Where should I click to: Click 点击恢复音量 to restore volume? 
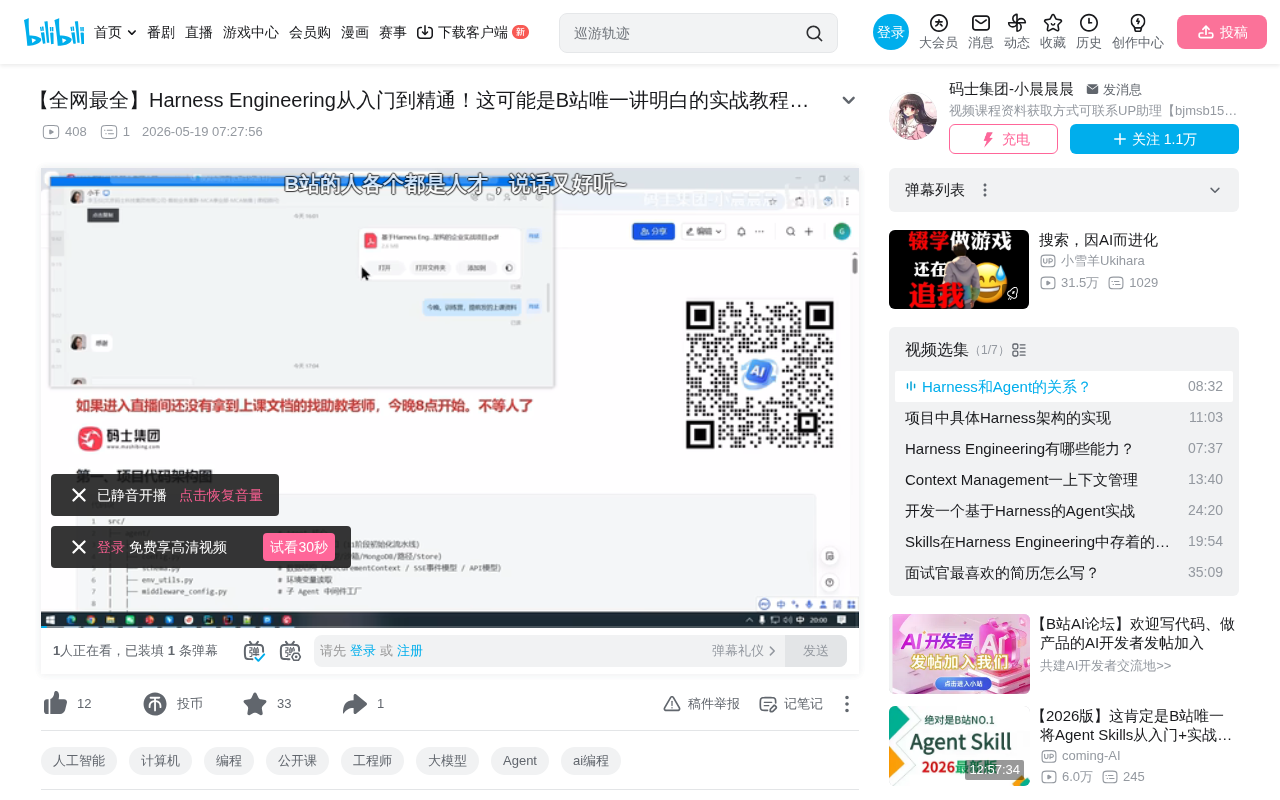coord(221,495)
